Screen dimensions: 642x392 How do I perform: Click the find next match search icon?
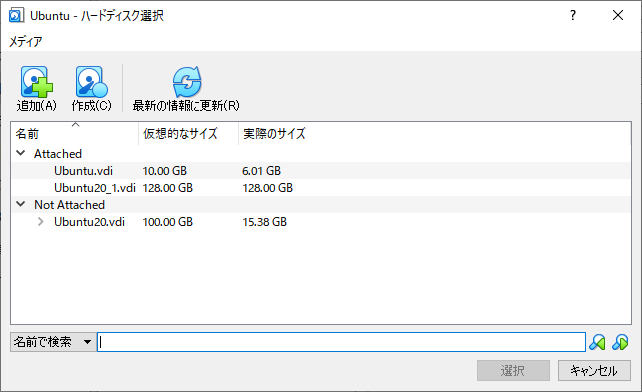(620, 342)
